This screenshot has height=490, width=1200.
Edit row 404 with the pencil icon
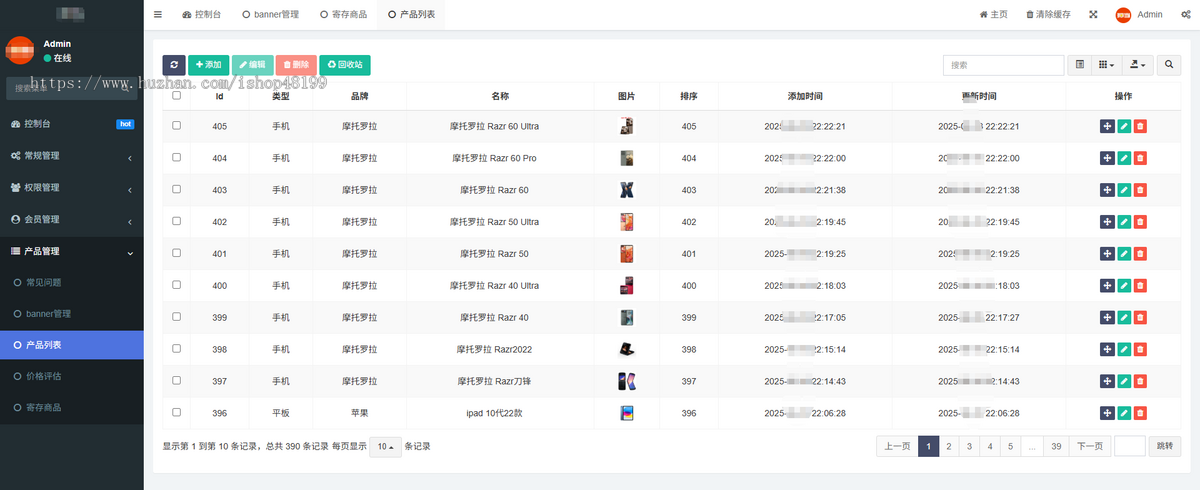1124,158
